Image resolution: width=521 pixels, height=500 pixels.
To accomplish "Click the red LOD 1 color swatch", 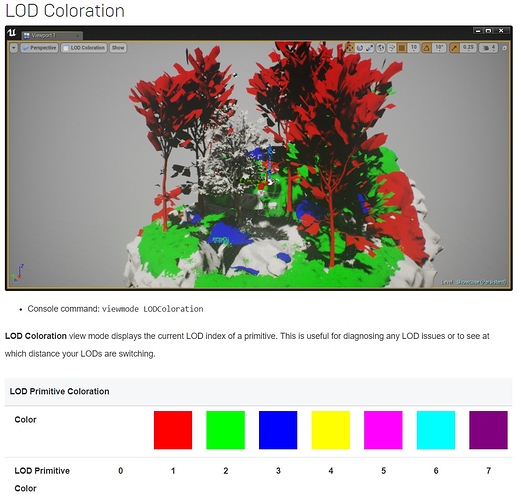I will 173,430.
